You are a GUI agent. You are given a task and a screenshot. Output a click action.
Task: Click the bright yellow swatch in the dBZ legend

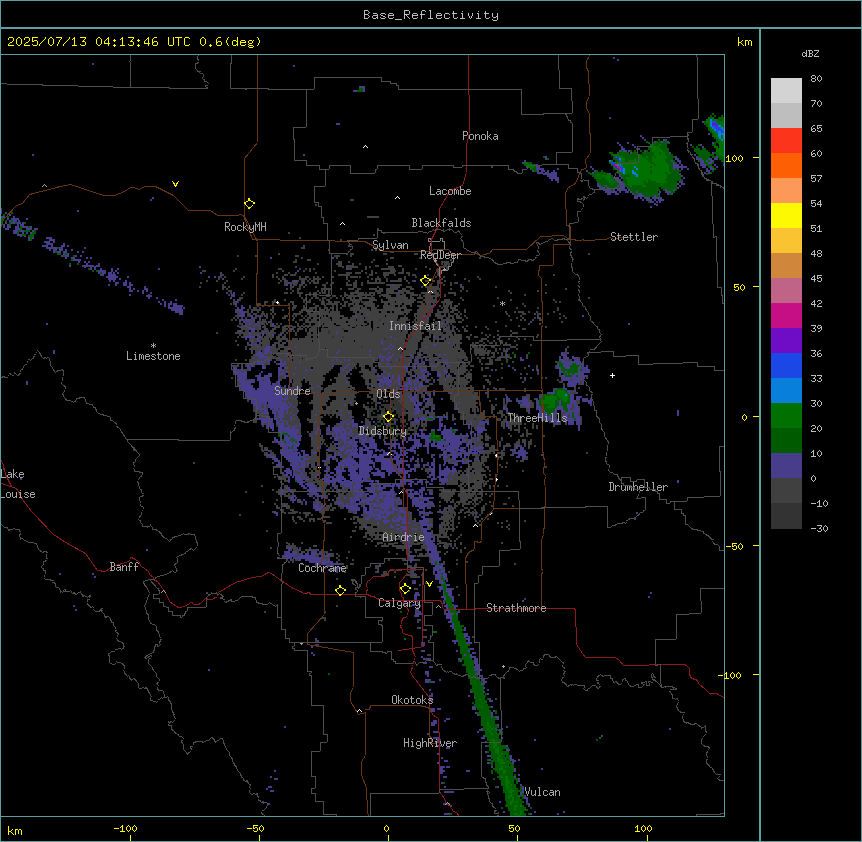coord(786,215)
